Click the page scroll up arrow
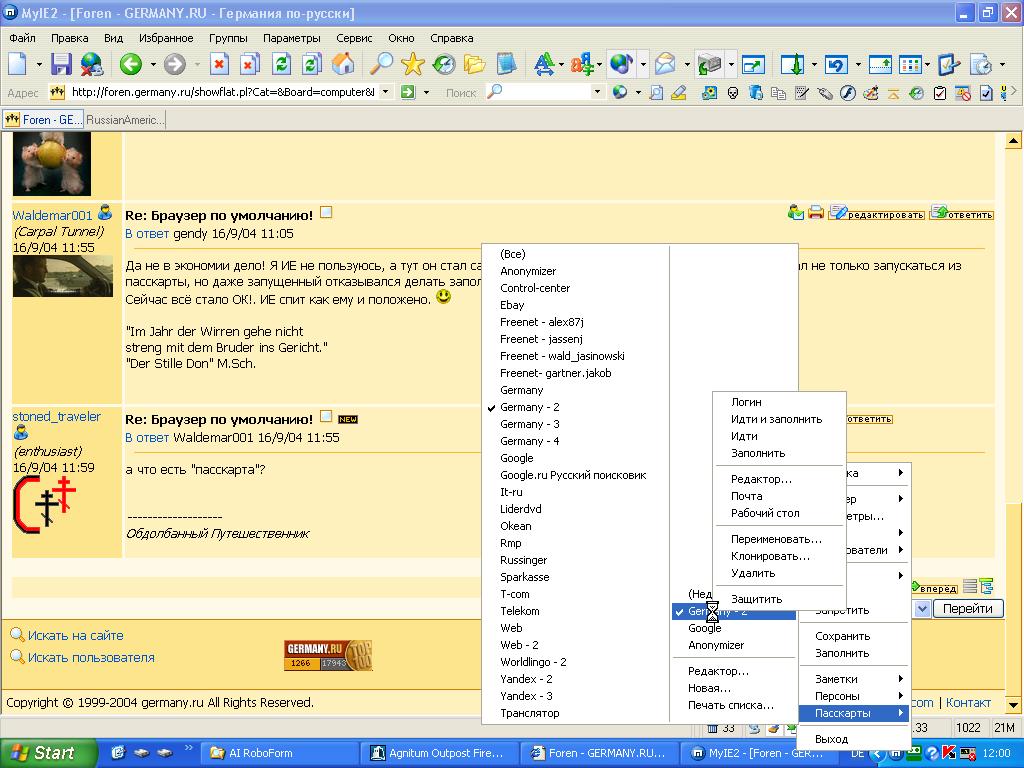This screenshot has width=1024, height=768. (x=1013, y=140)
